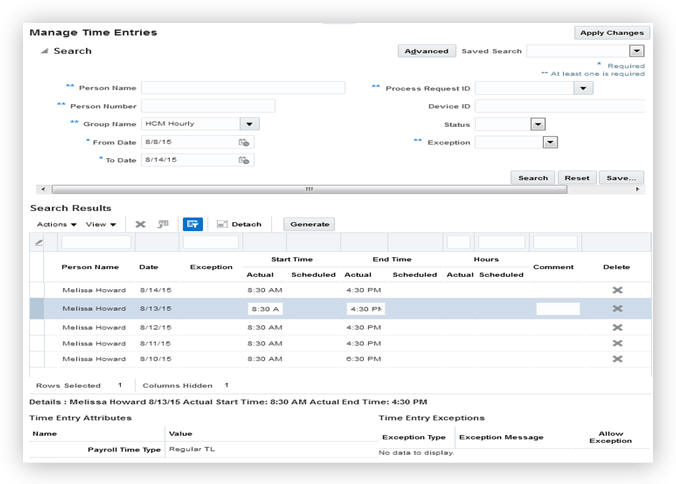The width and height of the screenshot is (676, 484).
Task: Open the View menu
Action: [101, 224]
